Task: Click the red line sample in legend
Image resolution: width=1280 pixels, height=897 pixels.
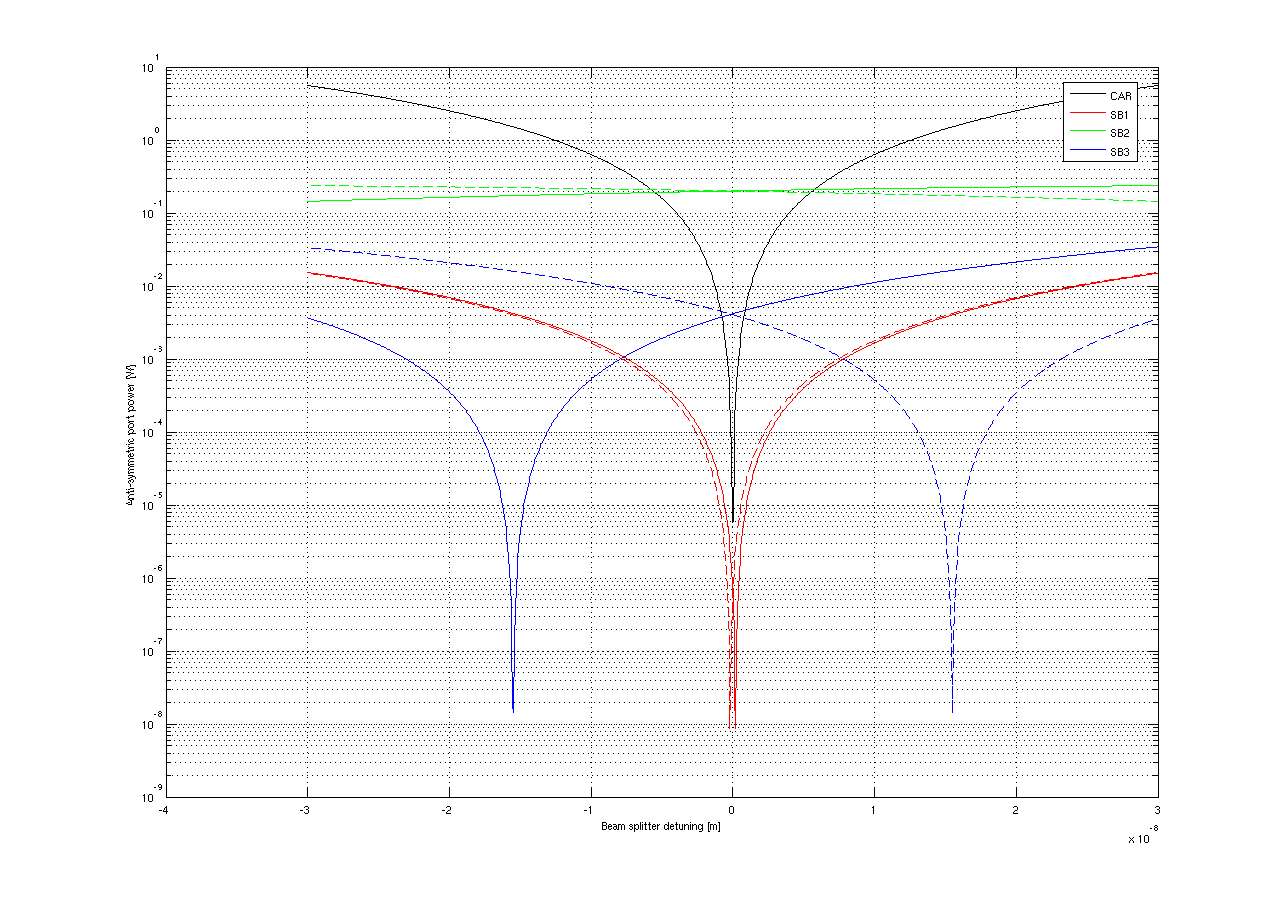Action: (1085, 115)
